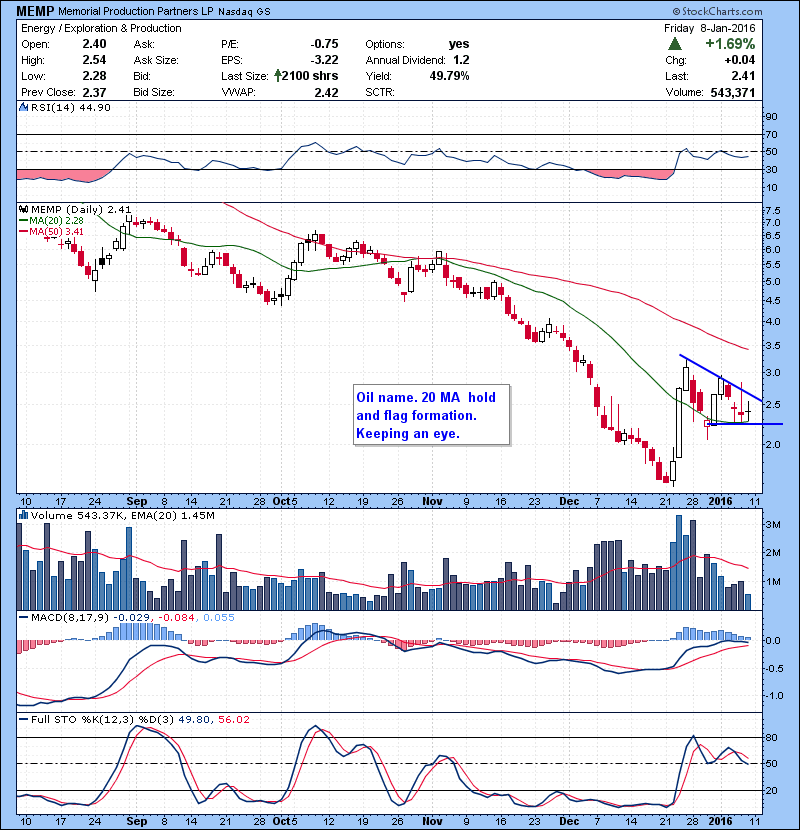
Task: Click the VWAP value 2.42
Action: coord(326,92)
